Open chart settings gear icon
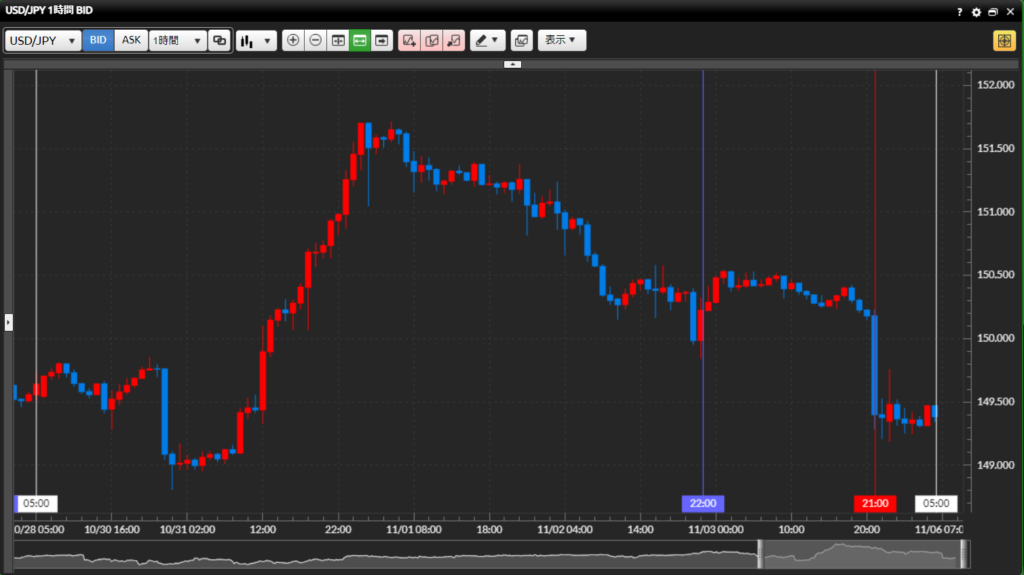 coord(977,12)
